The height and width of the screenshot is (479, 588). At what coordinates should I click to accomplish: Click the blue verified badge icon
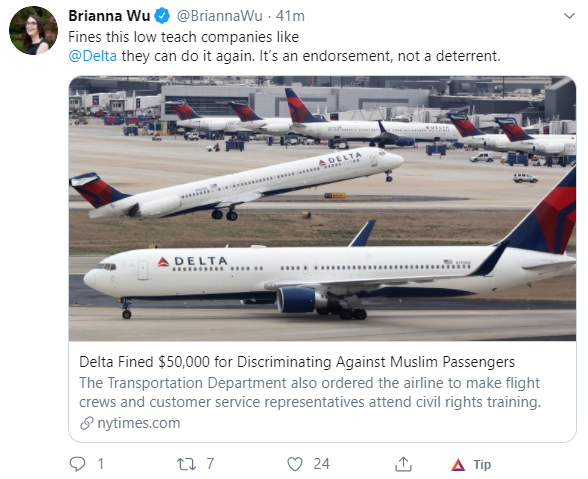(x=162, y=16)
